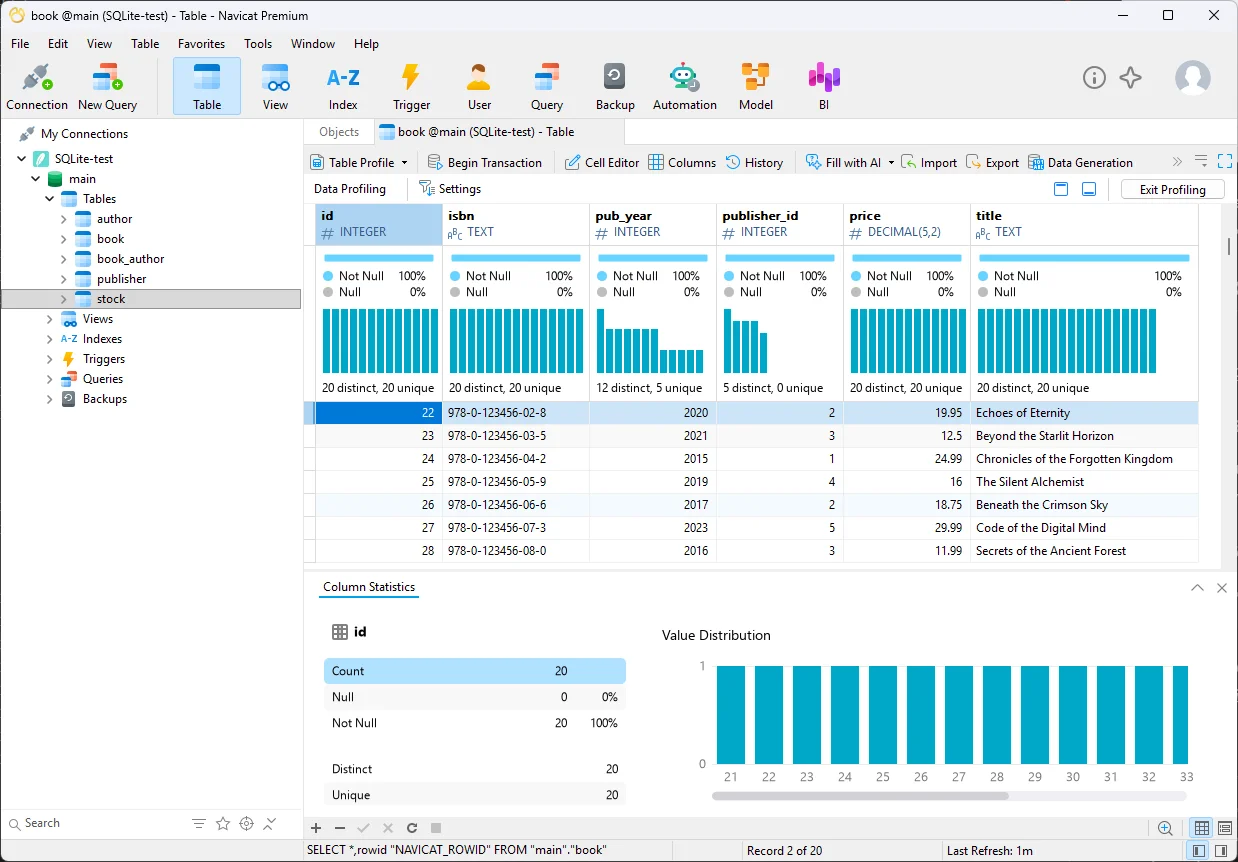This screenshot has width=1238, height=862.
Task: Toggle the left pane layout icon
Action: (x=1199, y=850)
